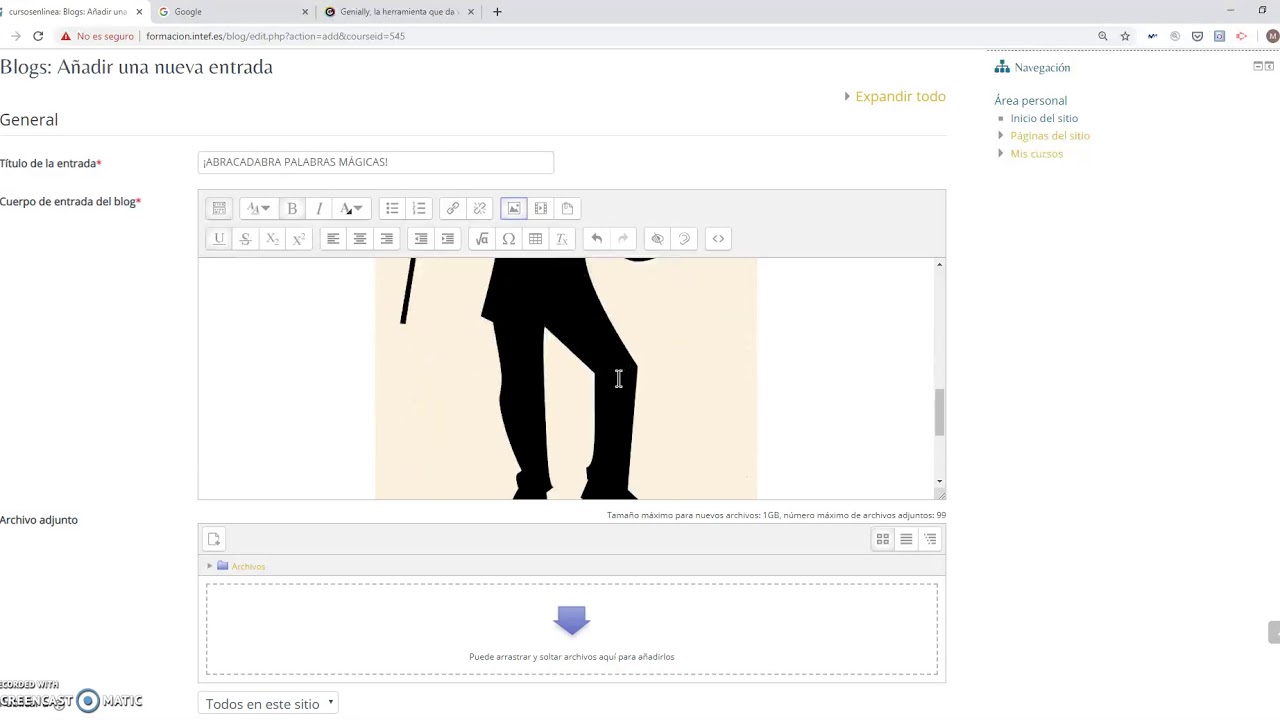The width and height of the screenshot is (1280, 720).
Task: Switch to the cursosenlinea Blogs tab
Action: 72,12
